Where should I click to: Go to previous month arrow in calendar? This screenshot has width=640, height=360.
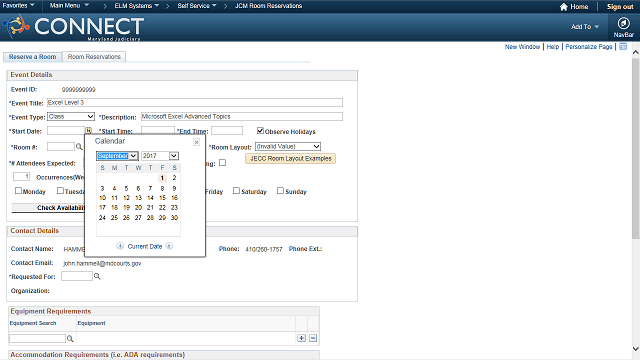point(120,246)
